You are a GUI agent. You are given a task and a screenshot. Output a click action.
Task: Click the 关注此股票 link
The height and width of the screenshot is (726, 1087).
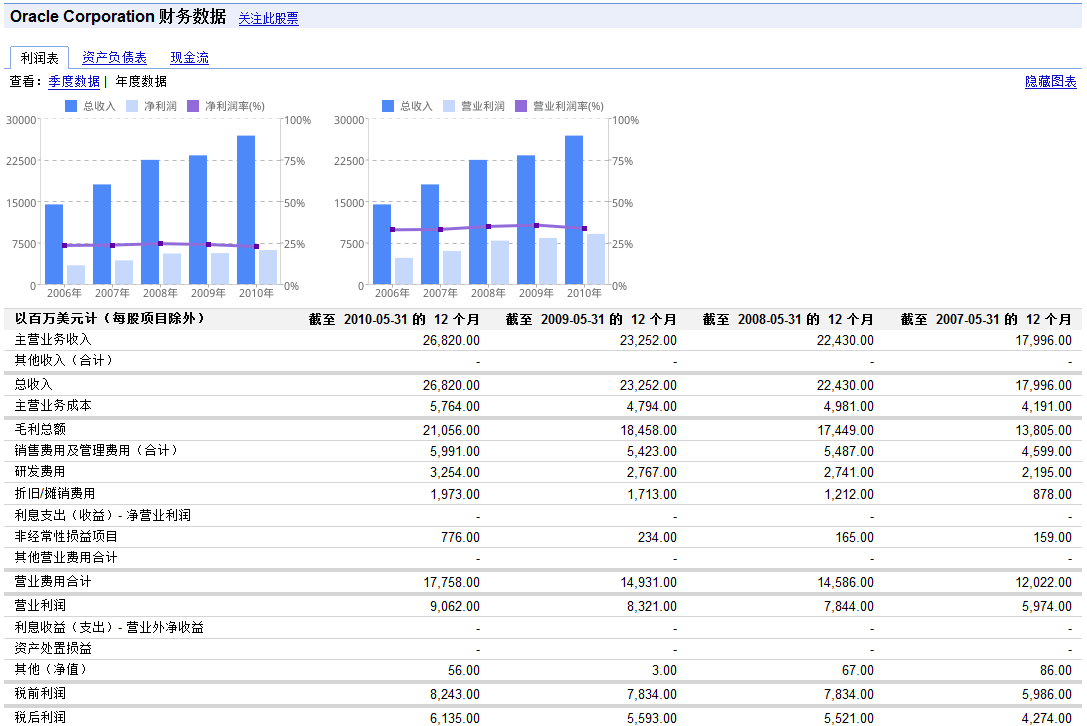268,19
